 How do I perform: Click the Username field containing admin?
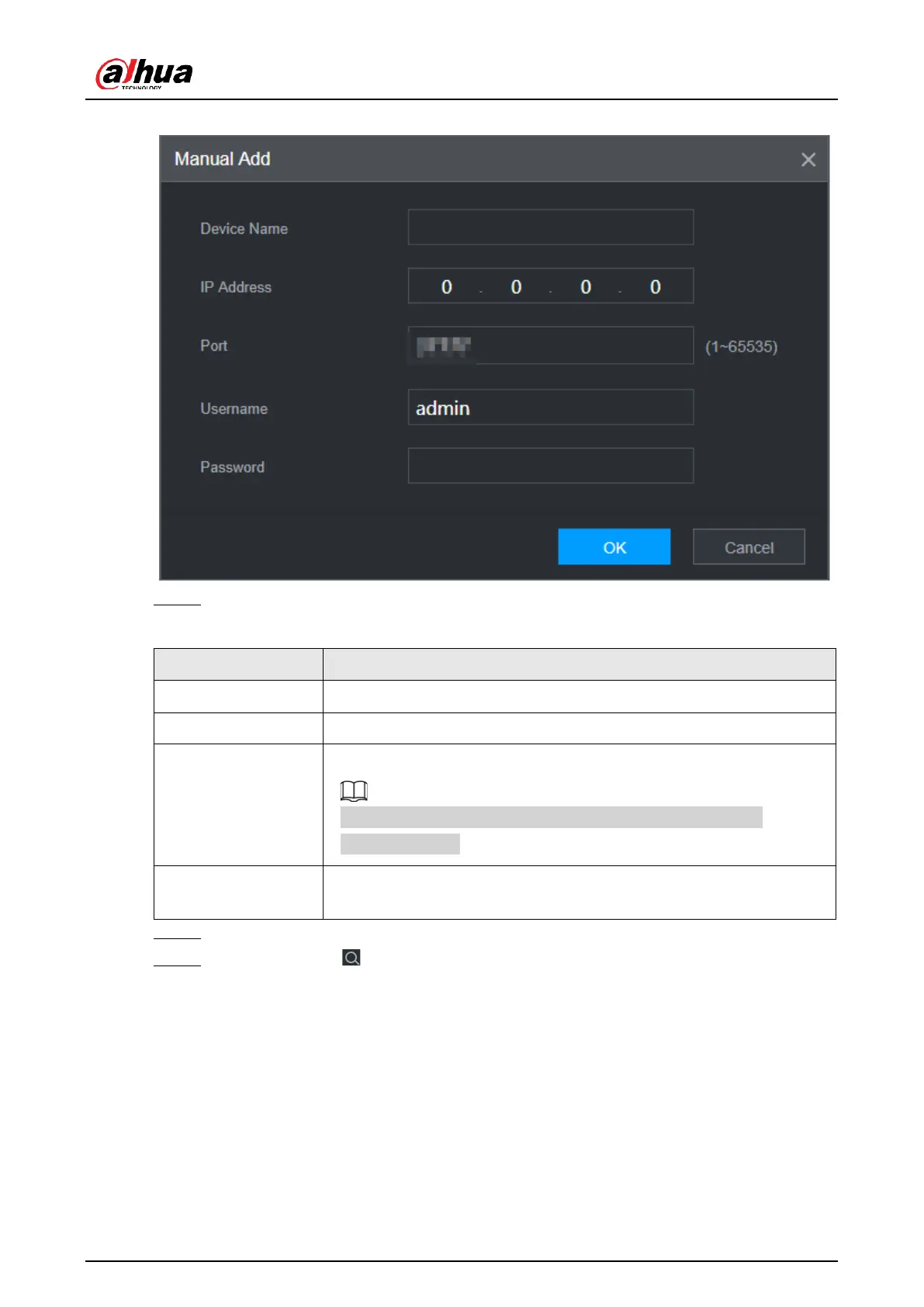pyautogui.click(x=550, y=407)
